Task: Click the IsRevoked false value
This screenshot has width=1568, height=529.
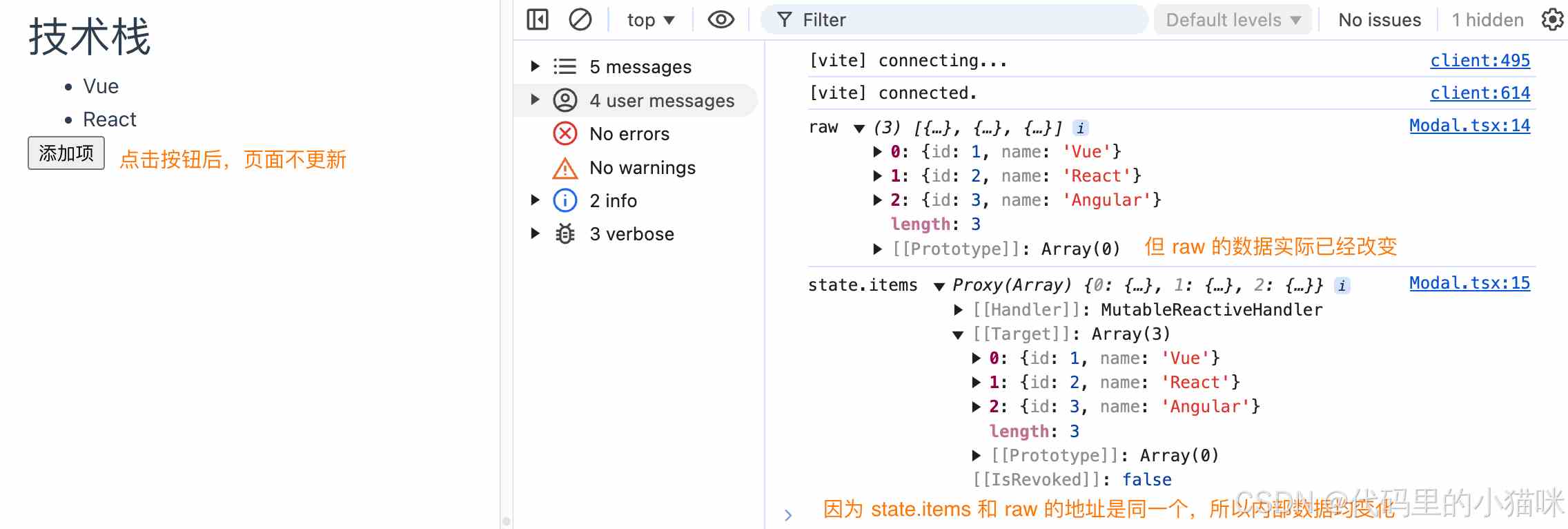Action: [1146, 479]
